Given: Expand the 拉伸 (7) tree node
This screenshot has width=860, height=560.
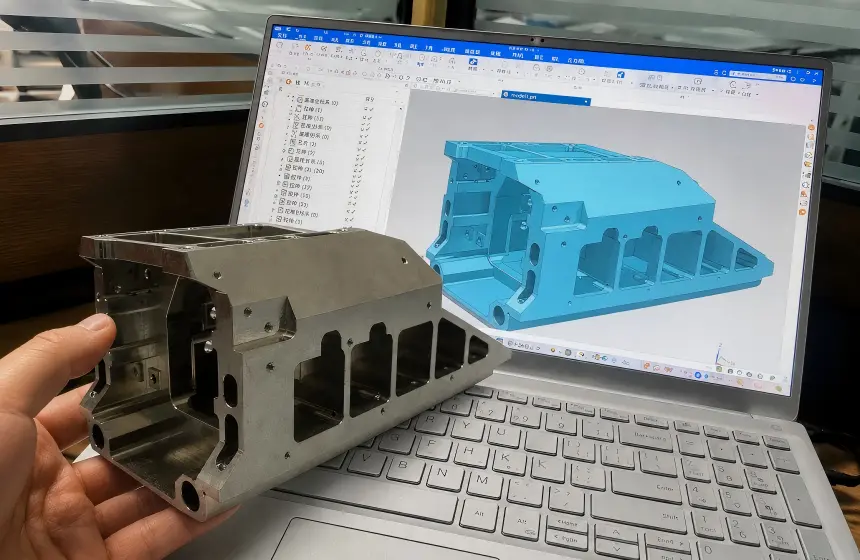Looking at the screenshot, I should click(x=284, y=150).
